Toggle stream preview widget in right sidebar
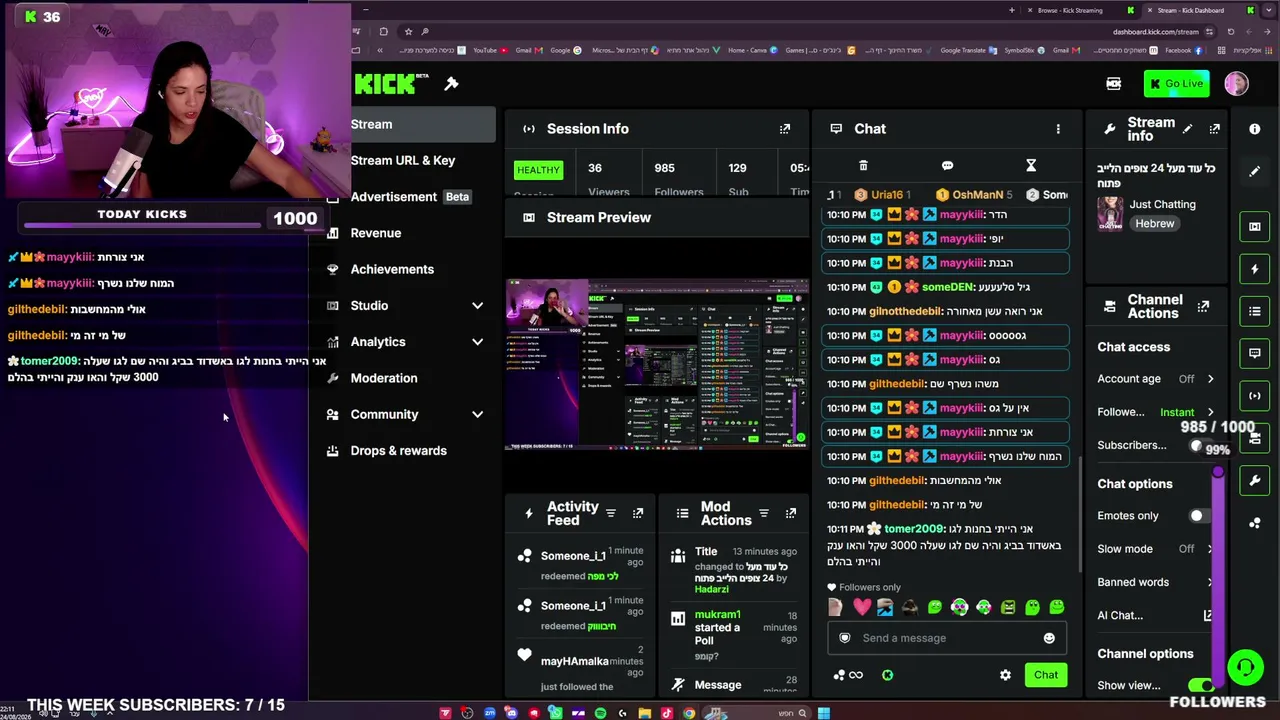This screenshot has height=720, width=1280. (x=1255, y=227)
